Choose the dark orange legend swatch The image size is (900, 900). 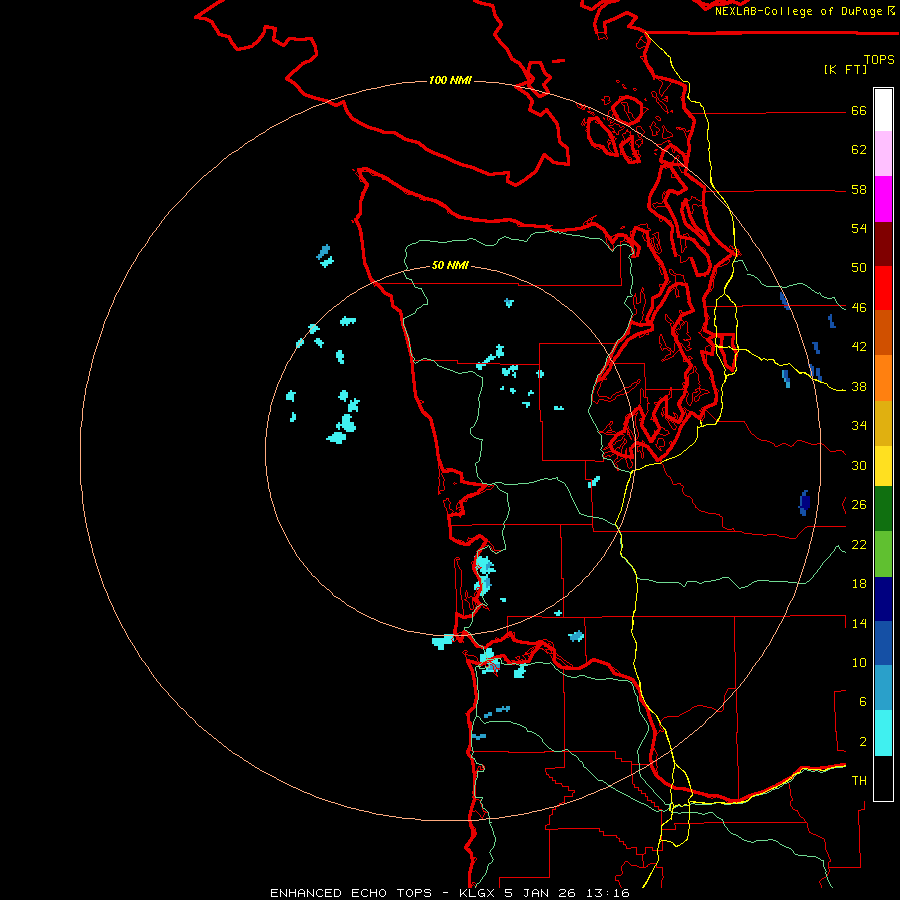pos(883,332)
